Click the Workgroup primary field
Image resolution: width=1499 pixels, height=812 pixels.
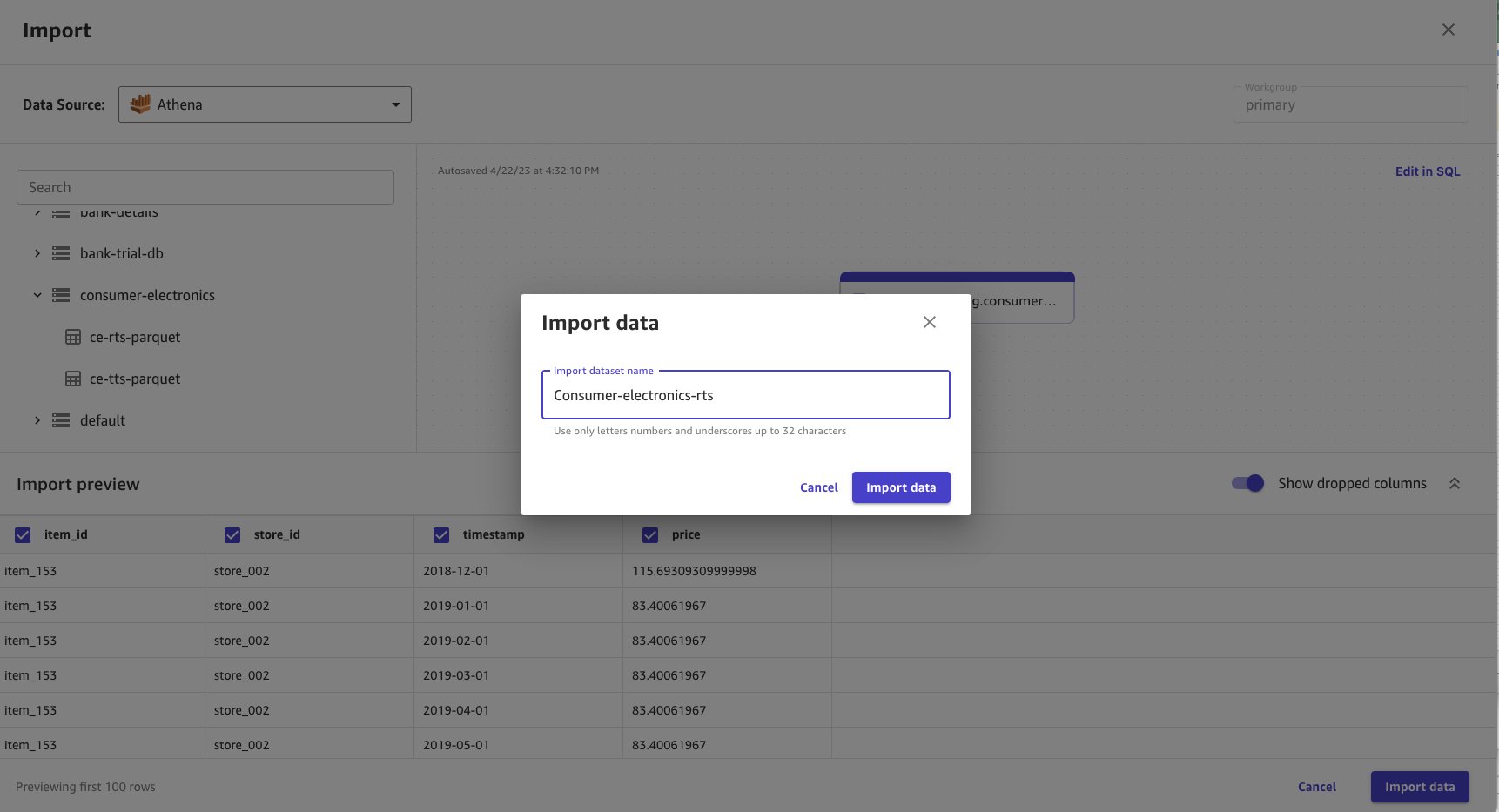pos(1350,104)
